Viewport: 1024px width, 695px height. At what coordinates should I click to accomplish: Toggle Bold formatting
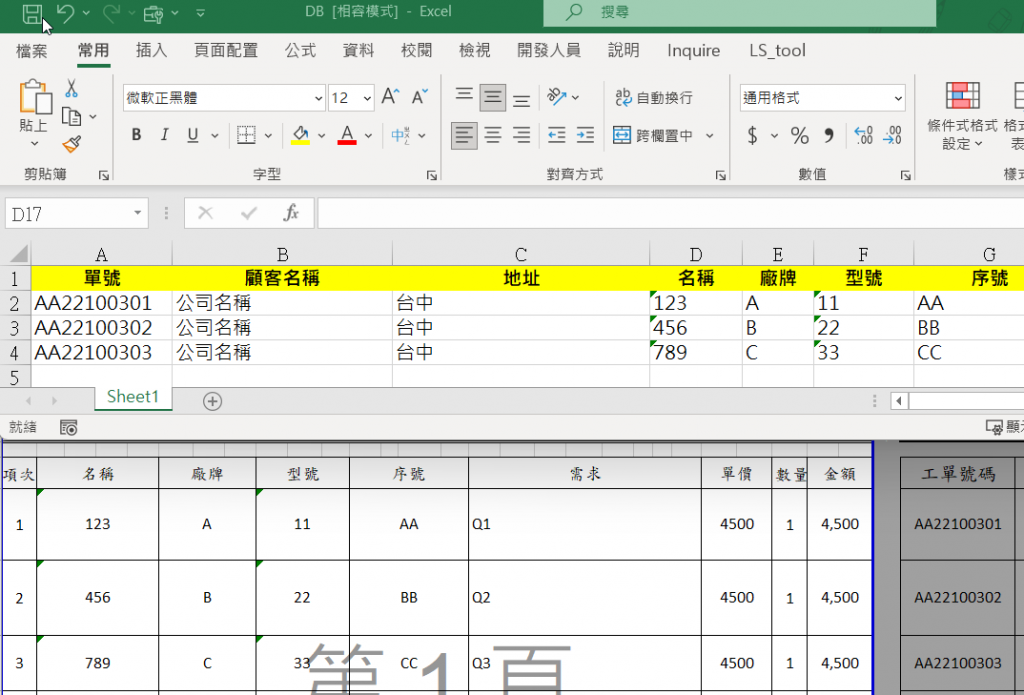coord(136,135)
